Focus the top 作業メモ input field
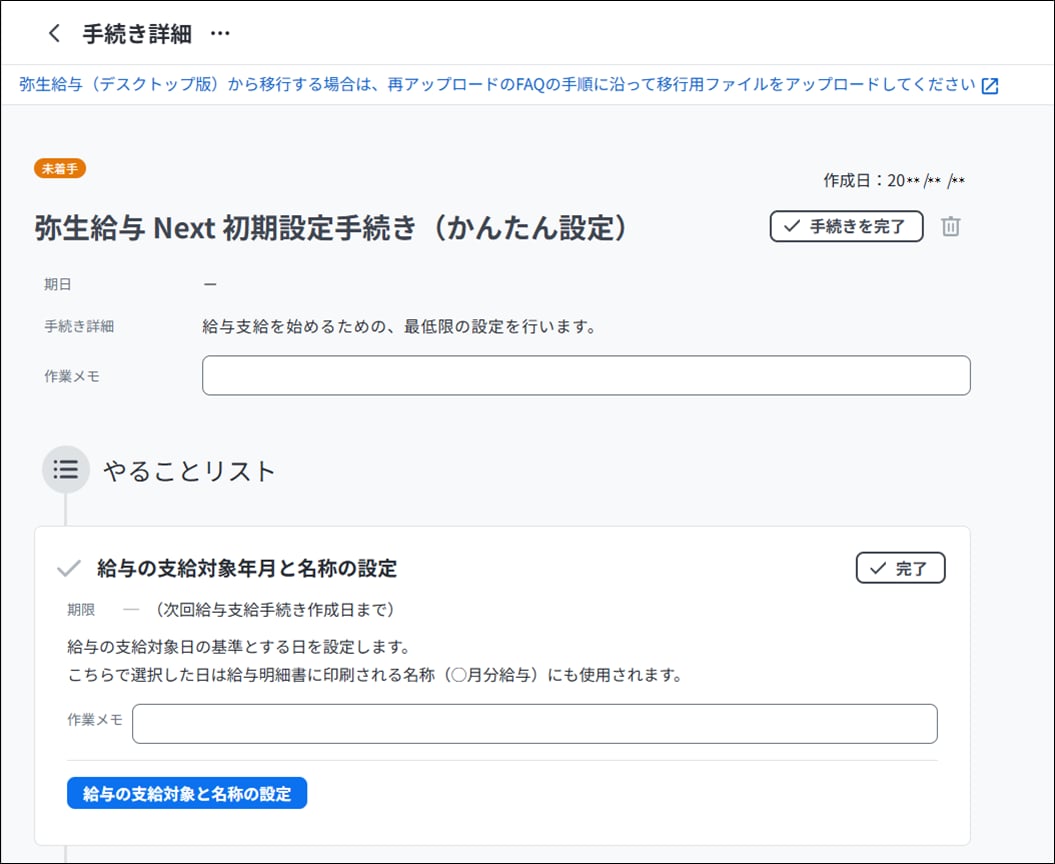 click(x=585, y=375)
